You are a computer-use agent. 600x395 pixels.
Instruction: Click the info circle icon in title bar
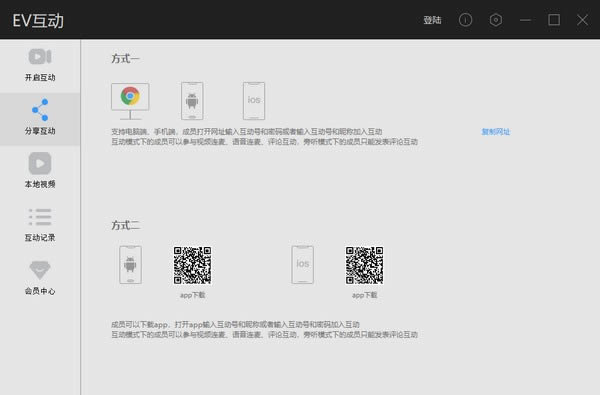pyautogui.click(x=465, y=20)
